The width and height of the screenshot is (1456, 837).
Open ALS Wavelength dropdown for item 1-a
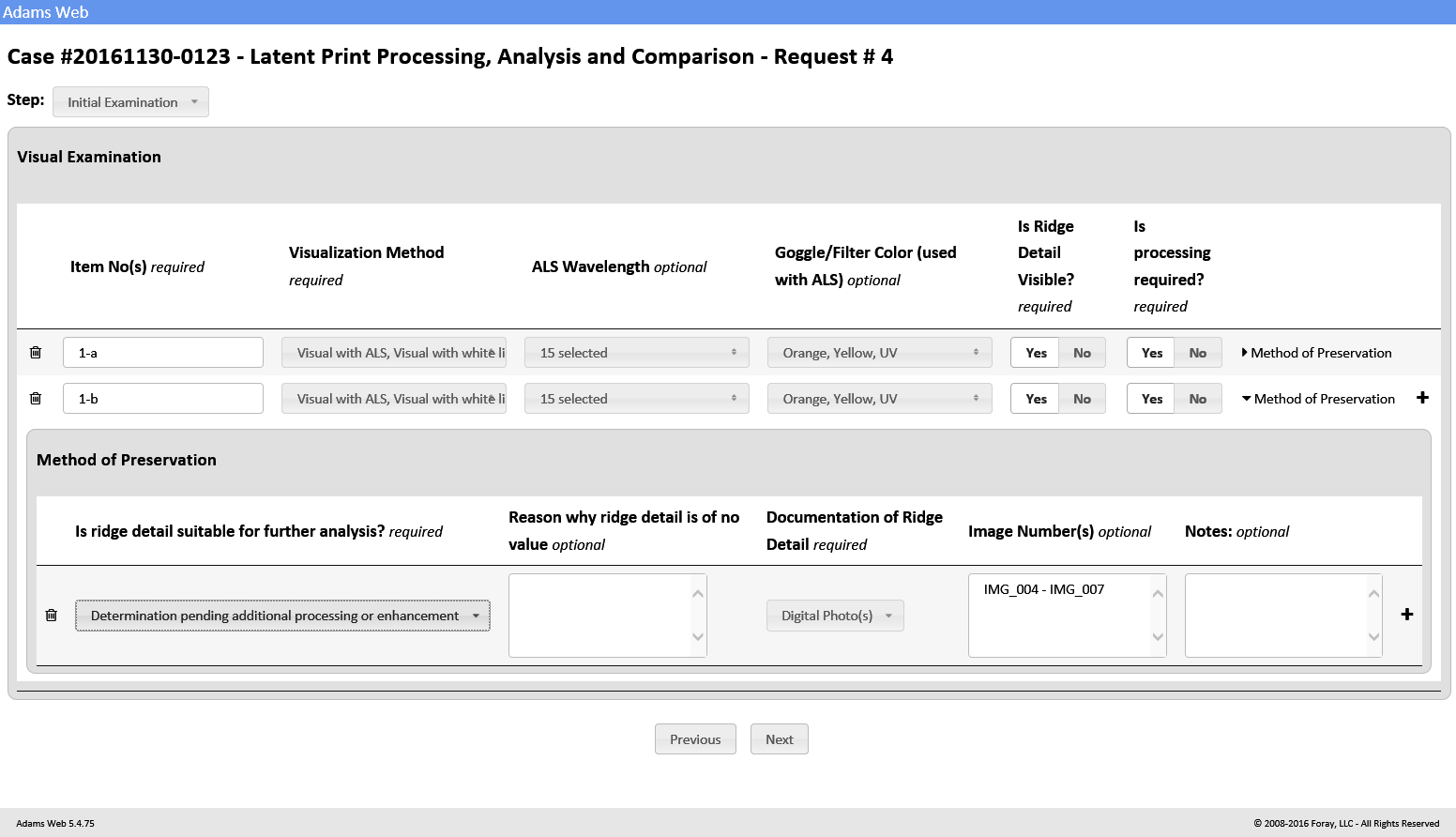click(636, 353)
